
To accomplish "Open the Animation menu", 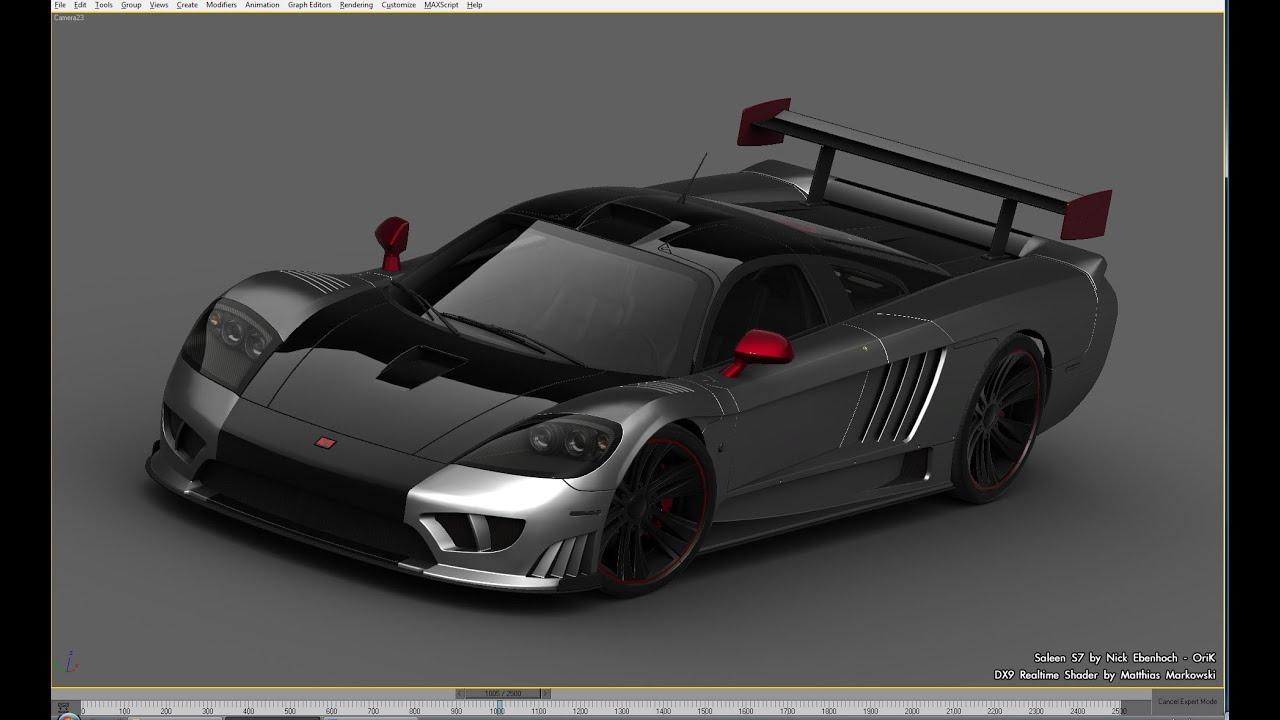I will click(262, 5).
